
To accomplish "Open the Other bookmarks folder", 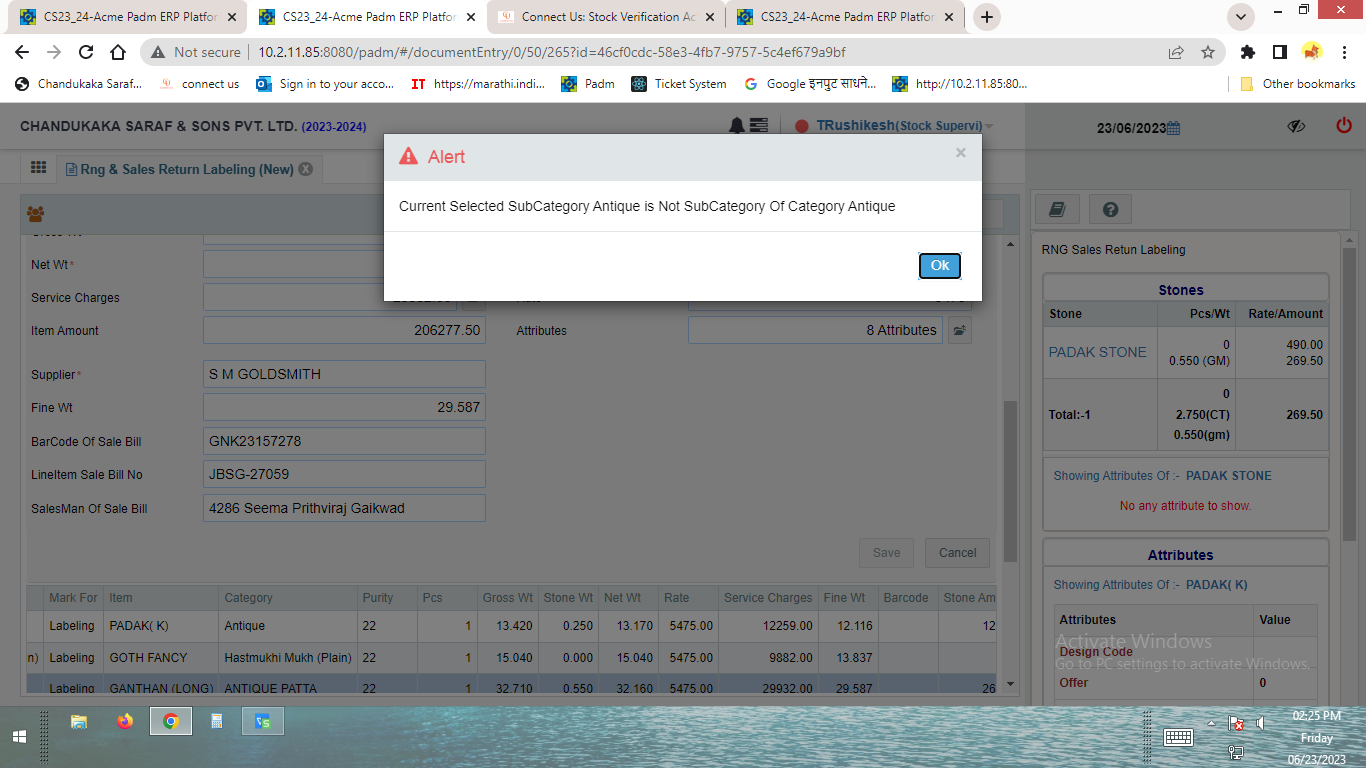I will [1297, 84].
